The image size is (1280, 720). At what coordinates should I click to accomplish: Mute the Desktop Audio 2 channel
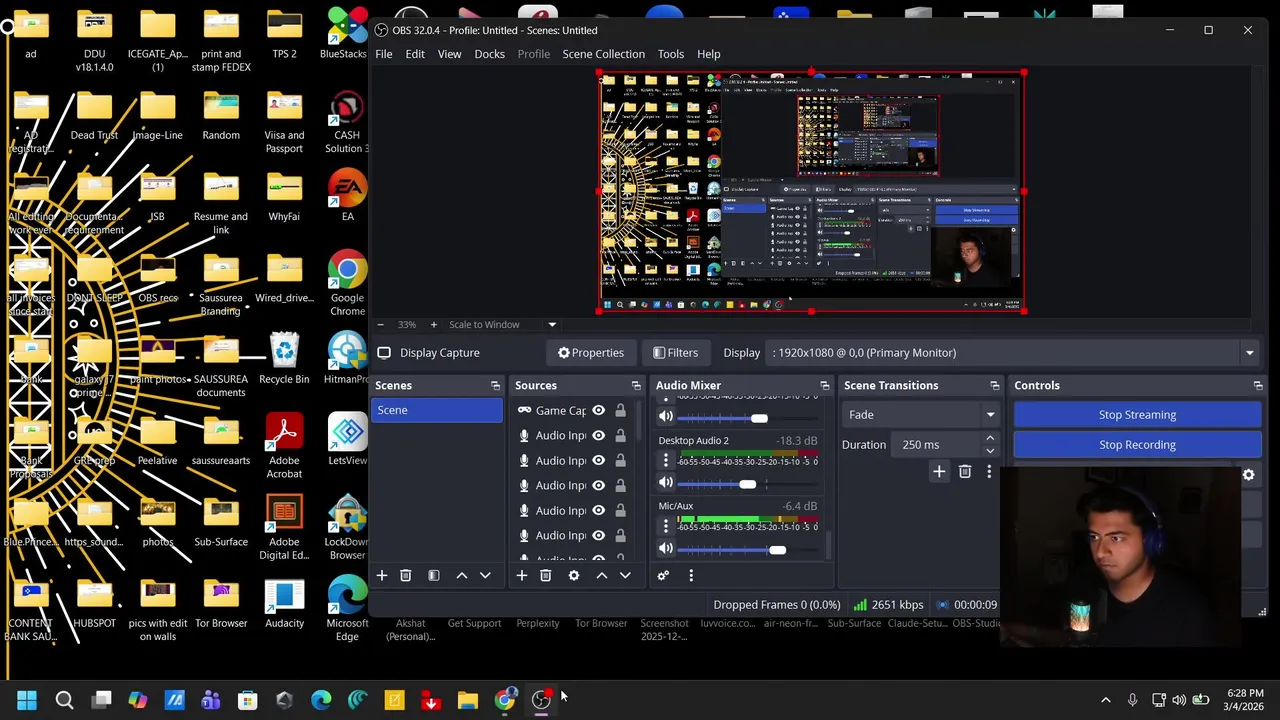(x=666, y=483)
